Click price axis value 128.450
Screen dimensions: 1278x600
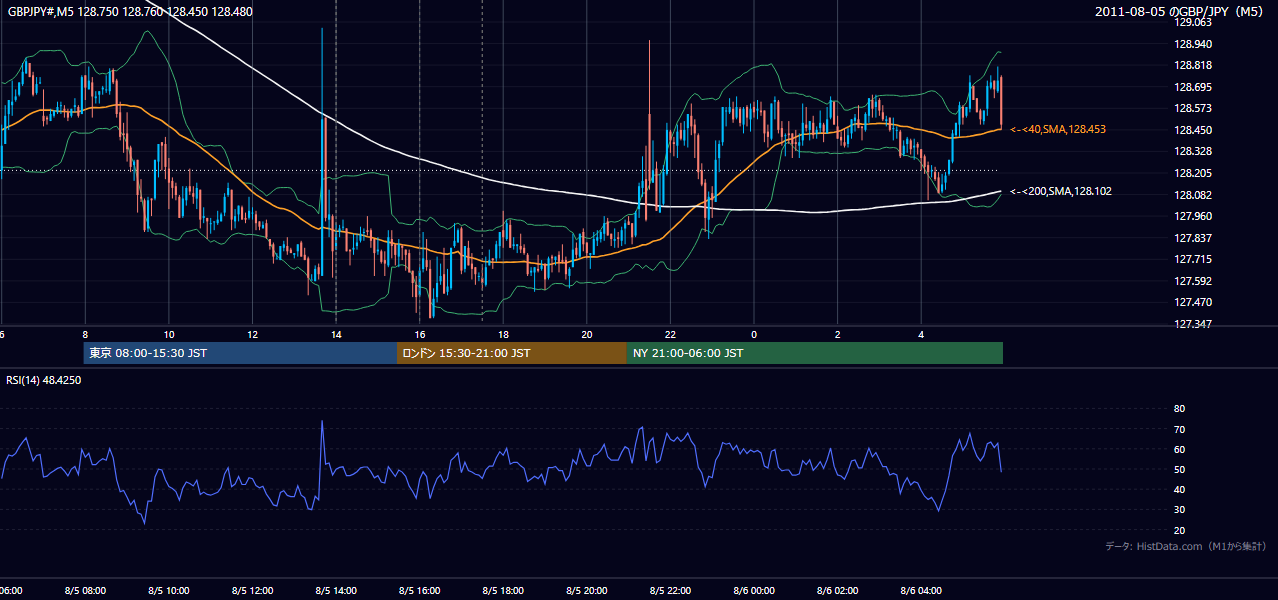tap(1193, 130)
